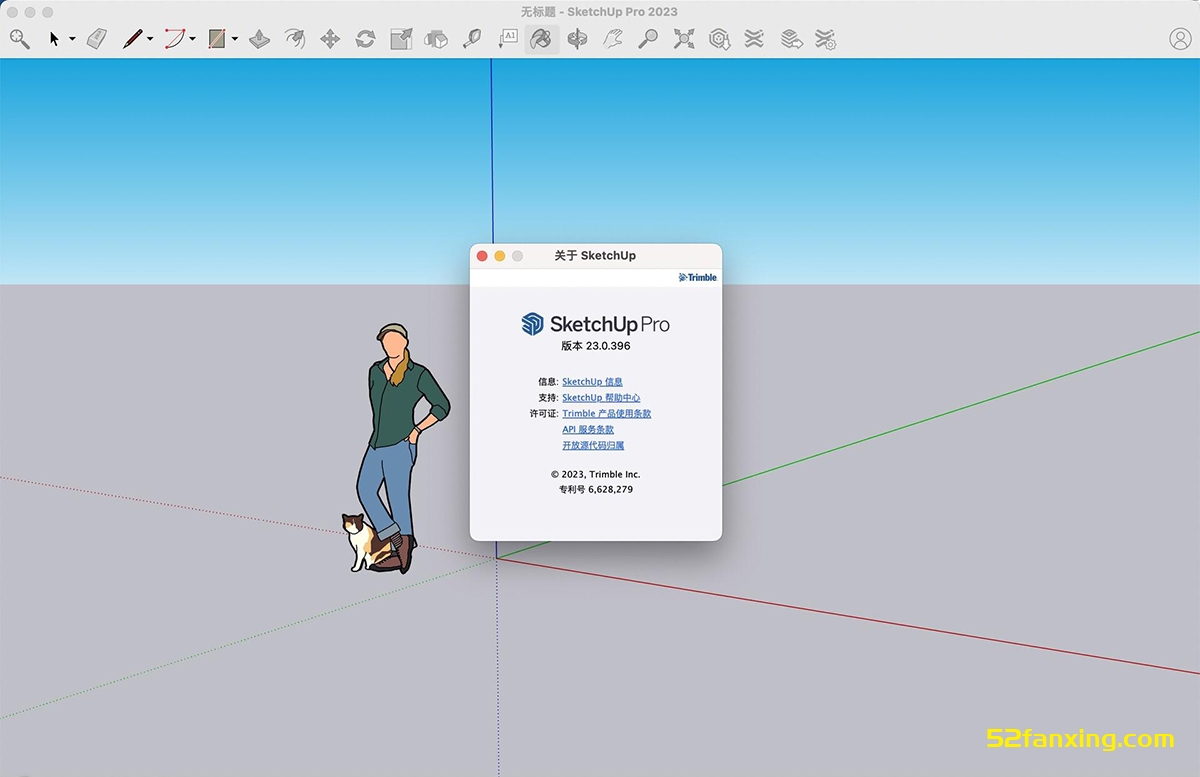Click the highlighted Paint Bucket tool

tap(541, 39)
